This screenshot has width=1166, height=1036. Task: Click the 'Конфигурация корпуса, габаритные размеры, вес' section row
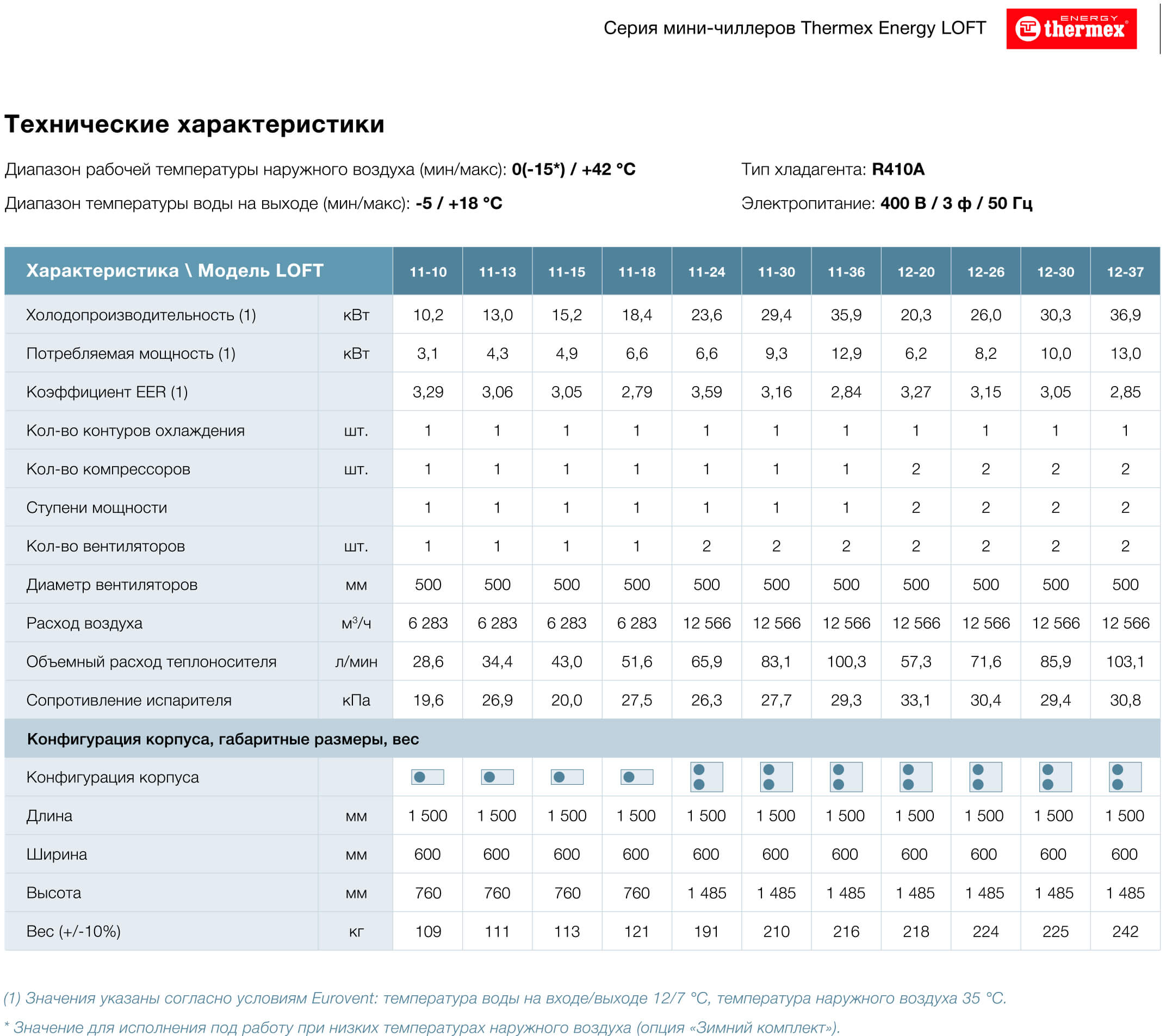(x=222, y=739)
